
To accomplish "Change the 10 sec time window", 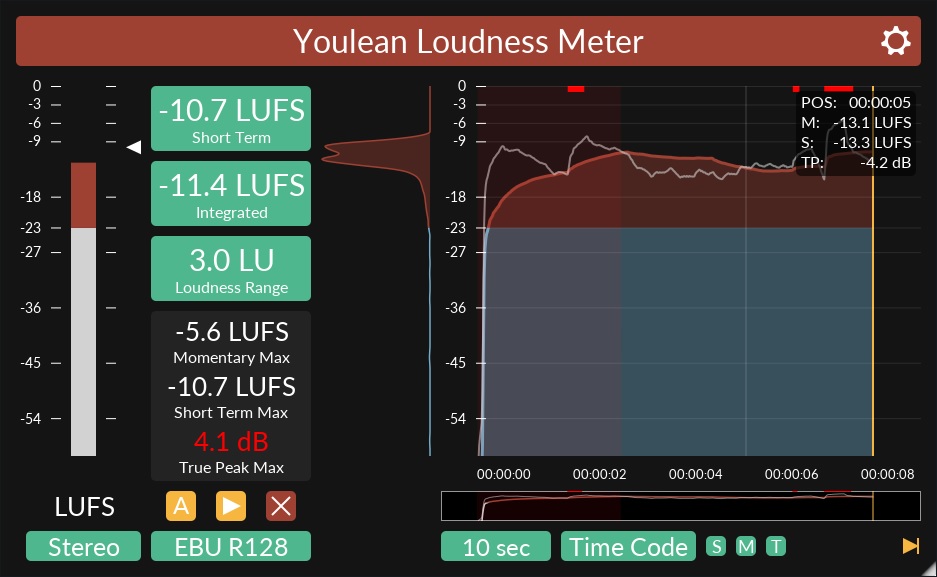I will tap(495, 546).
